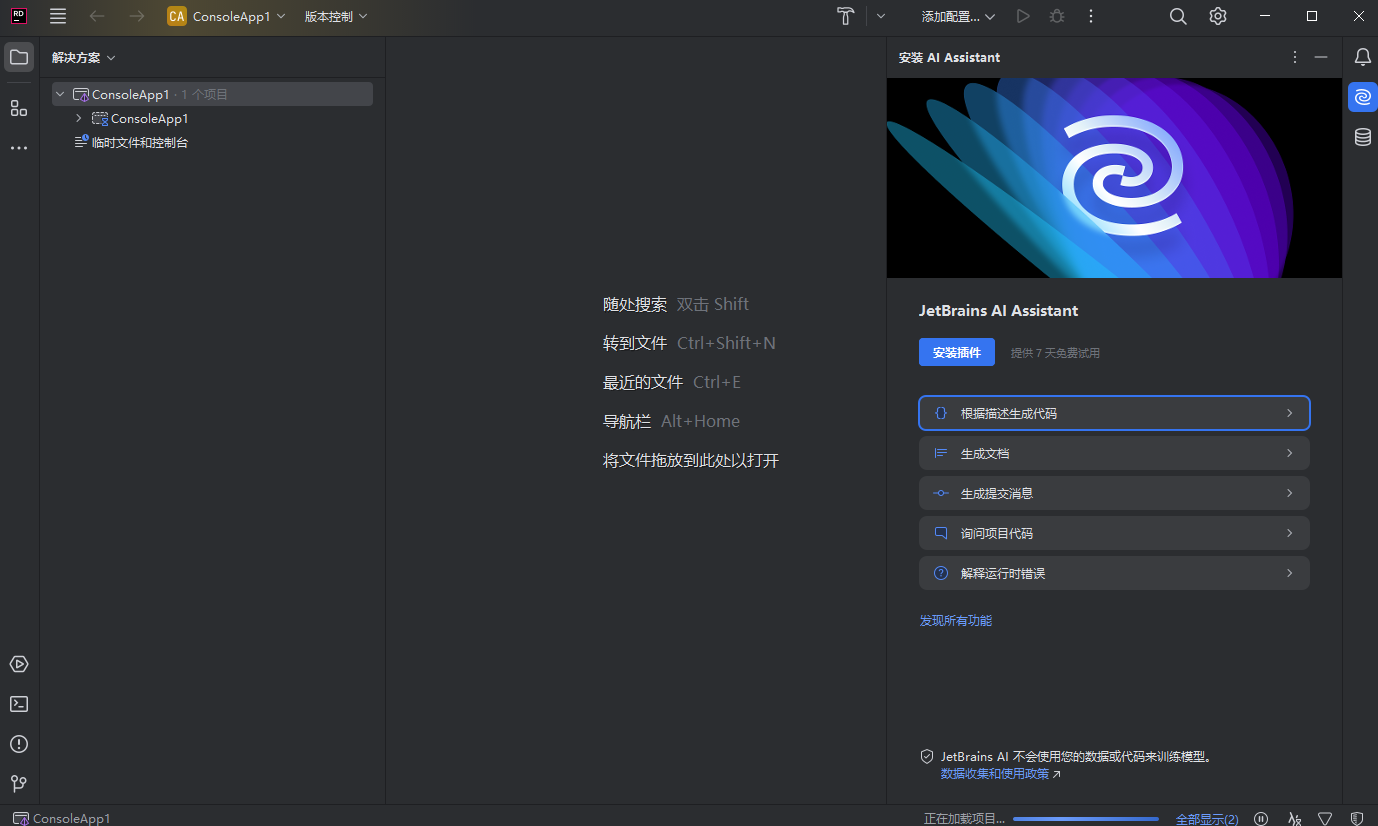1378x826 pixels.
Task: Expand the build options arrow
Action: click(x=881, y=16)
